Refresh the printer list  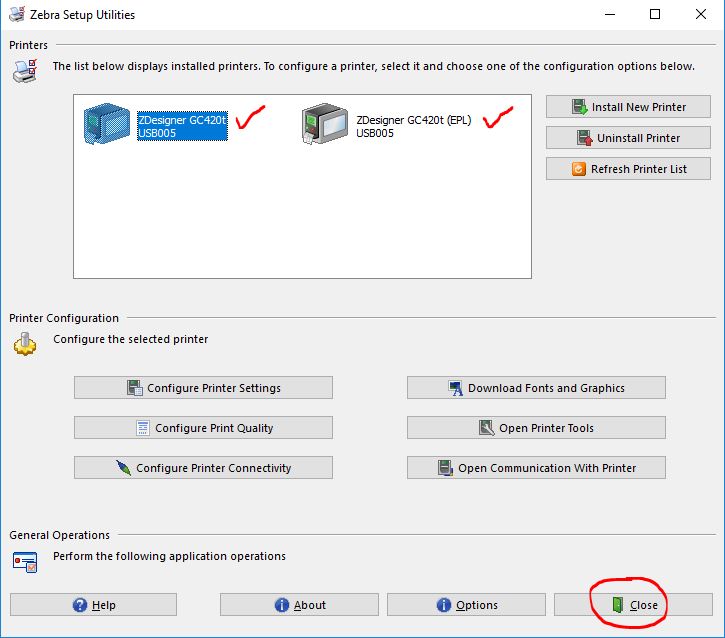(x=628, y=169)
